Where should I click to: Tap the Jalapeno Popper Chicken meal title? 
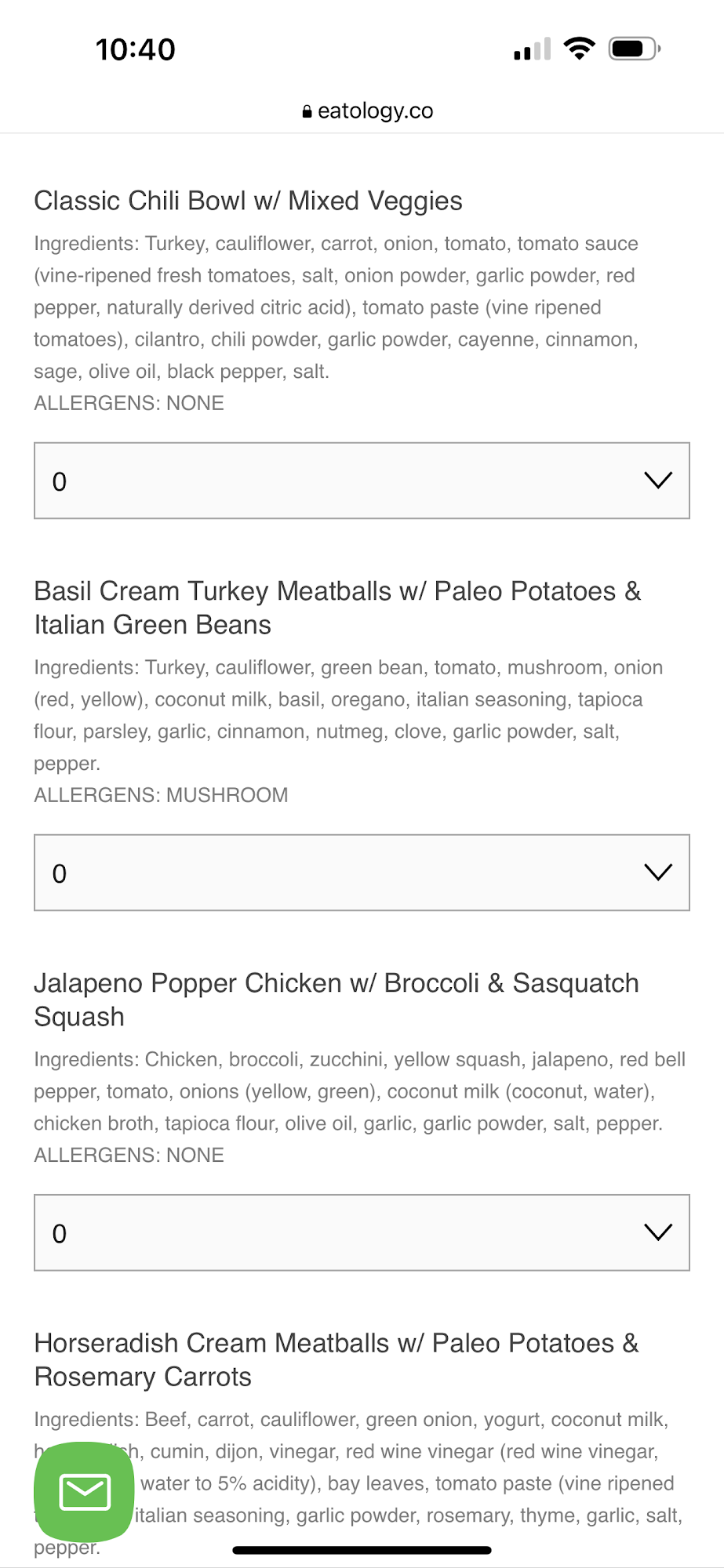pos(336,1000)
